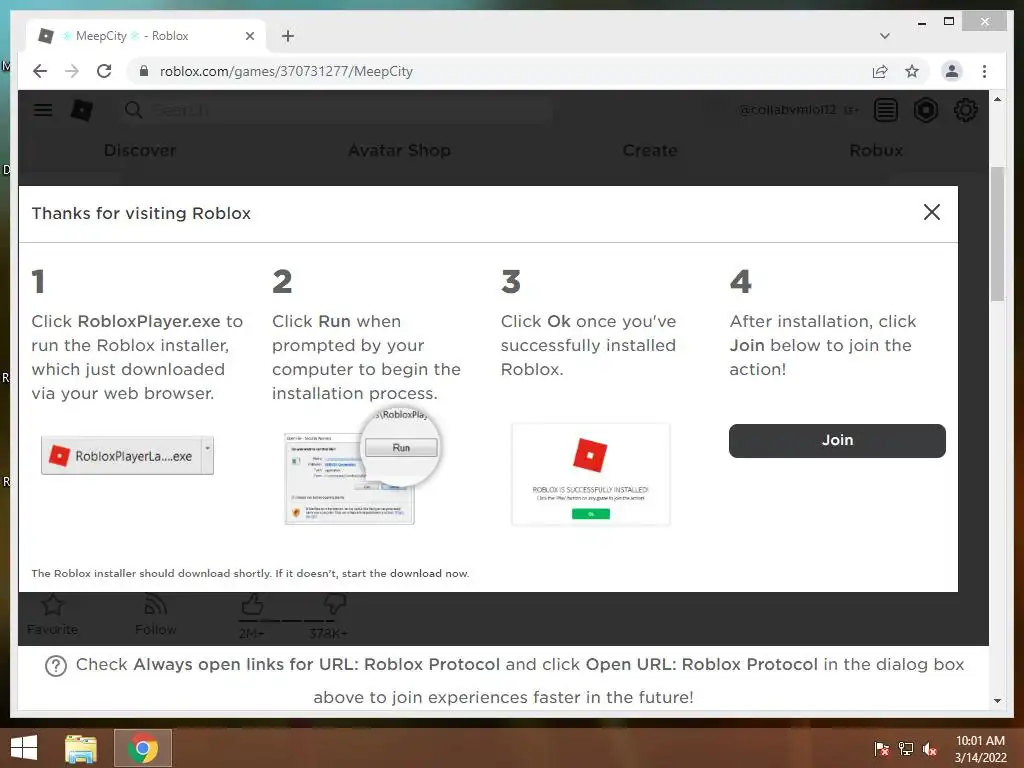Click the RobloxPlayerLauncher.exe download thumbnail
This screenshot has height=768, width=1024.
pyautogui.click(x=127, y=455)
